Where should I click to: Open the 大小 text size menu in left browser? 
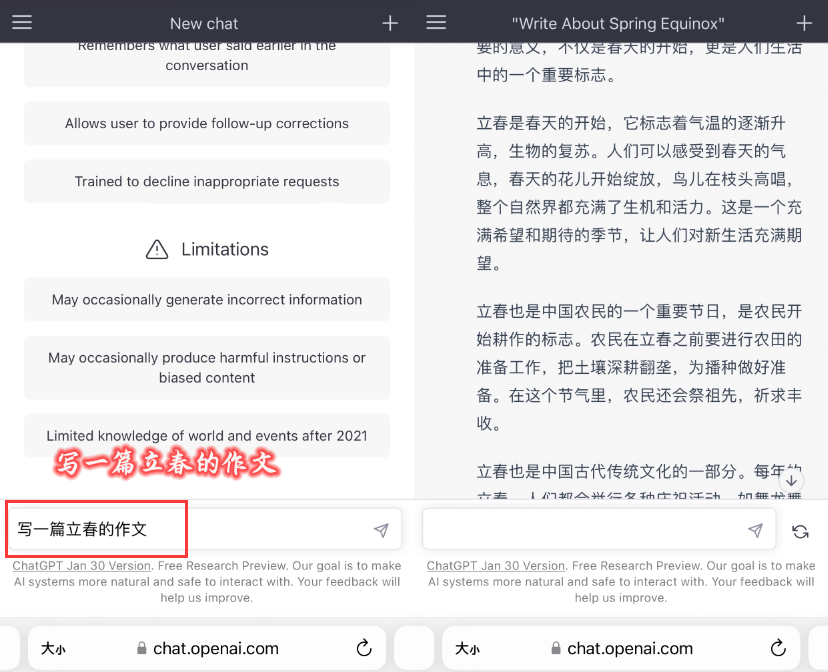point(53,649)
